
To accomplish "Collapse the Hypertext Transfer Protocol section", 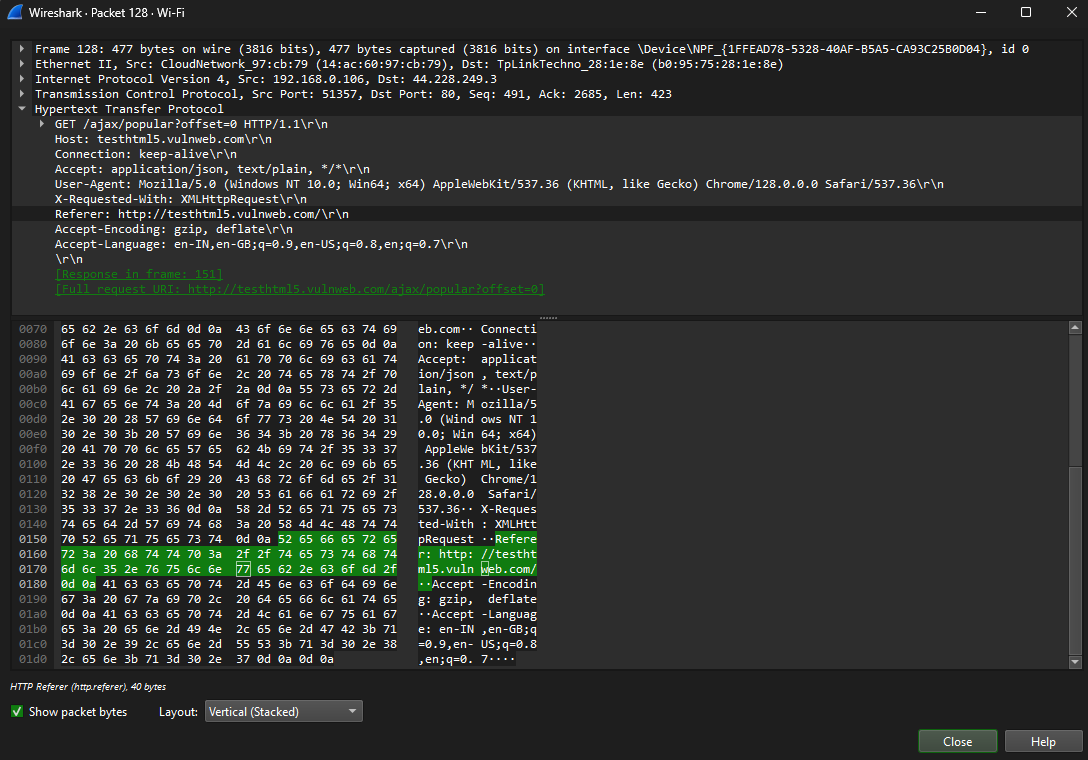I will point(22,109).
